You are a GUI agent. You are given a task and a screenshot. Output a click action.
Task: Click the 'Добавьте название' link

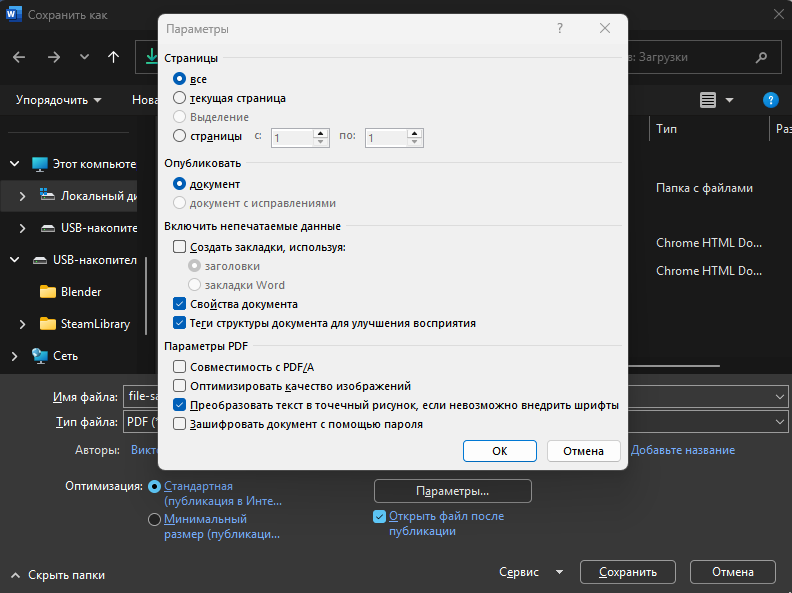tap(682, 450)
